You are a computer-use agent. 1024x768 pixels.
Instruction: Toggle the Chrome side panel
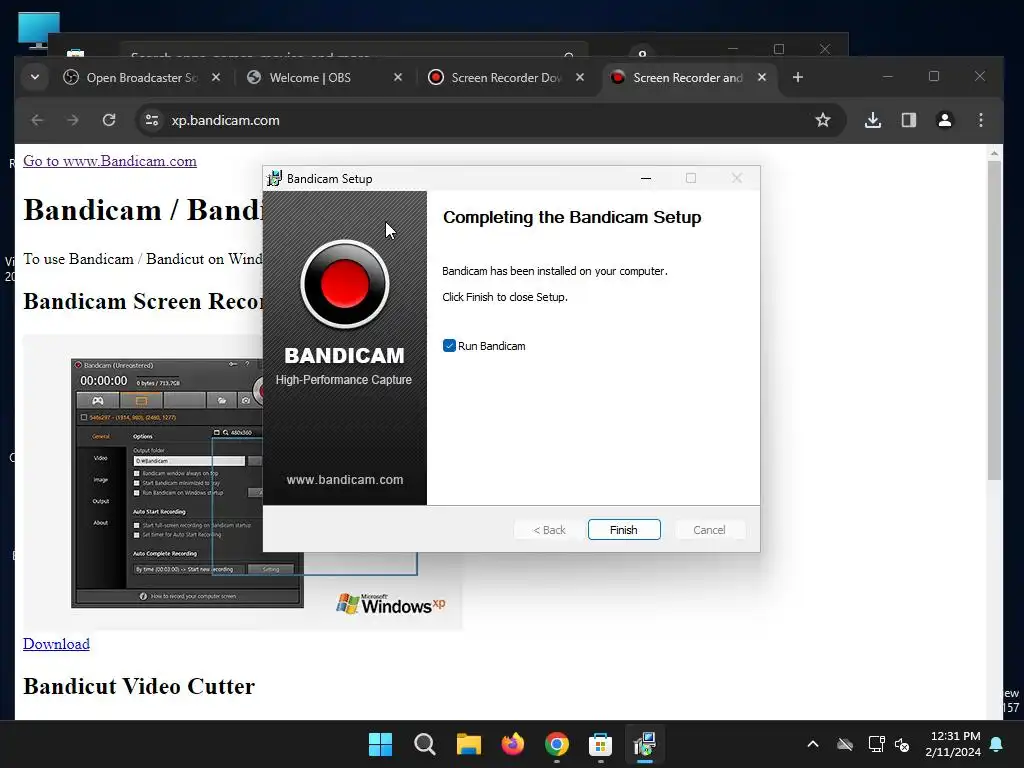point(909,120)
